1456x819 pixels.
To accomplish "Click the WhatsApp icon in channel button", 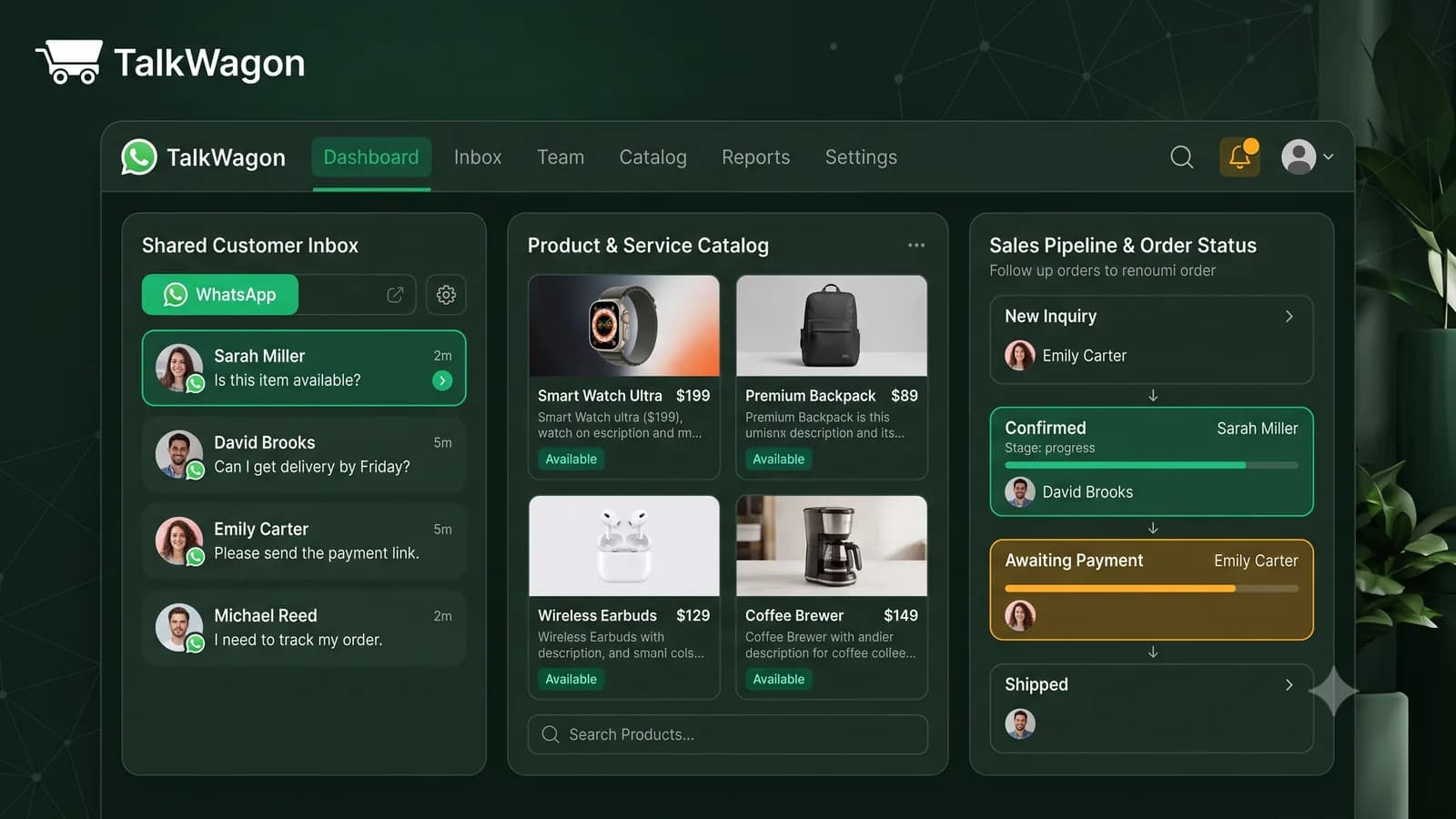I will (x=176, y=295).
